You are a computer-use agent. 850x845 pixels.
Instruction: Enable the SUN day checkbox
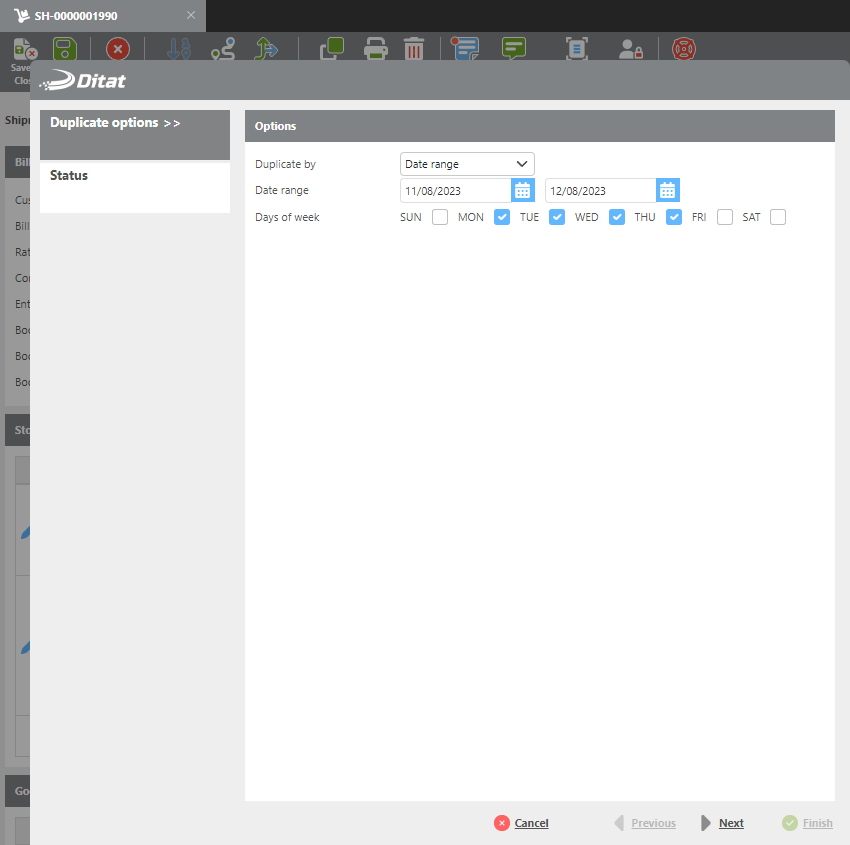click(440, 217)
